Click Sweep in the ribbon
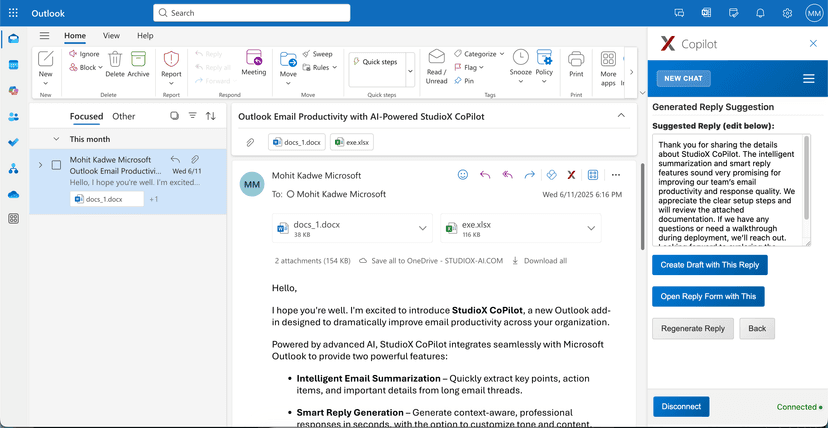 [317, 54]
